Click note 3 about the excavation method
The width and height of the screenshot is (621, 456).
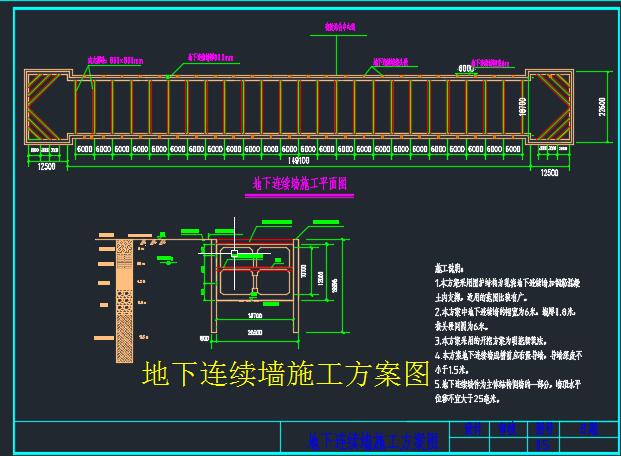pyautogui.click(x=491, y=341)
